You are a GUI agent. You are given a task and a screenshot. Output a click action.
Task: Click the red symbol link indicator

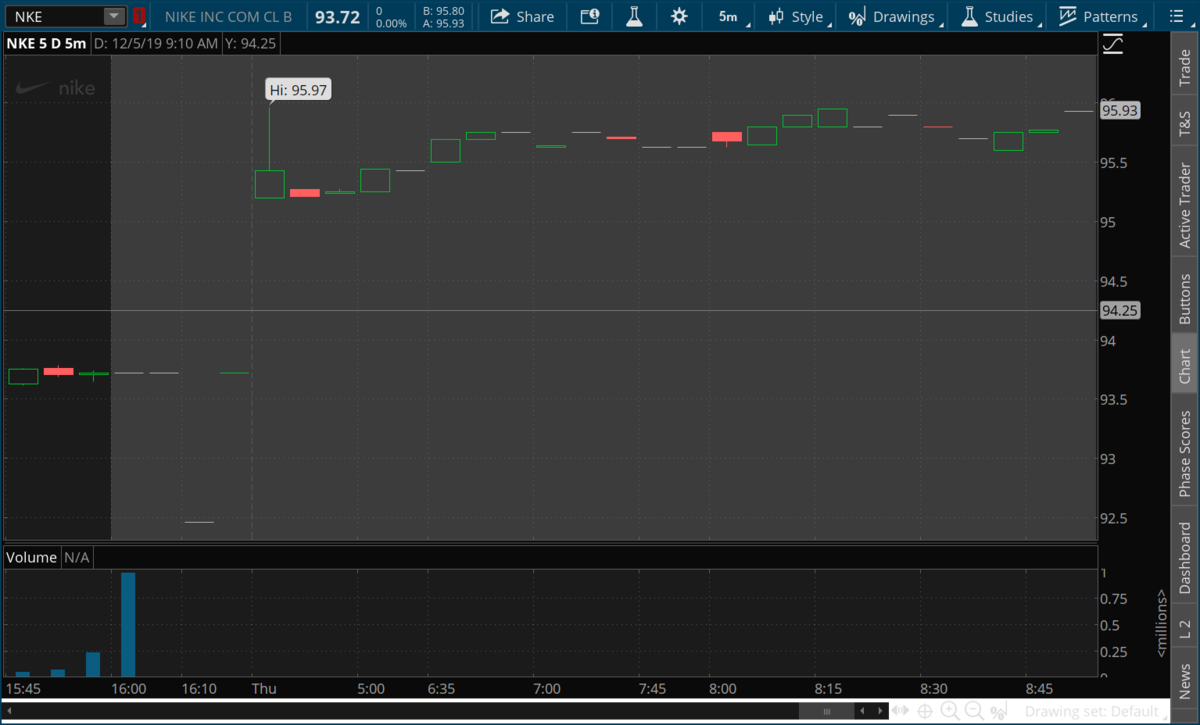pyautogui.click(x=139, y=16)
